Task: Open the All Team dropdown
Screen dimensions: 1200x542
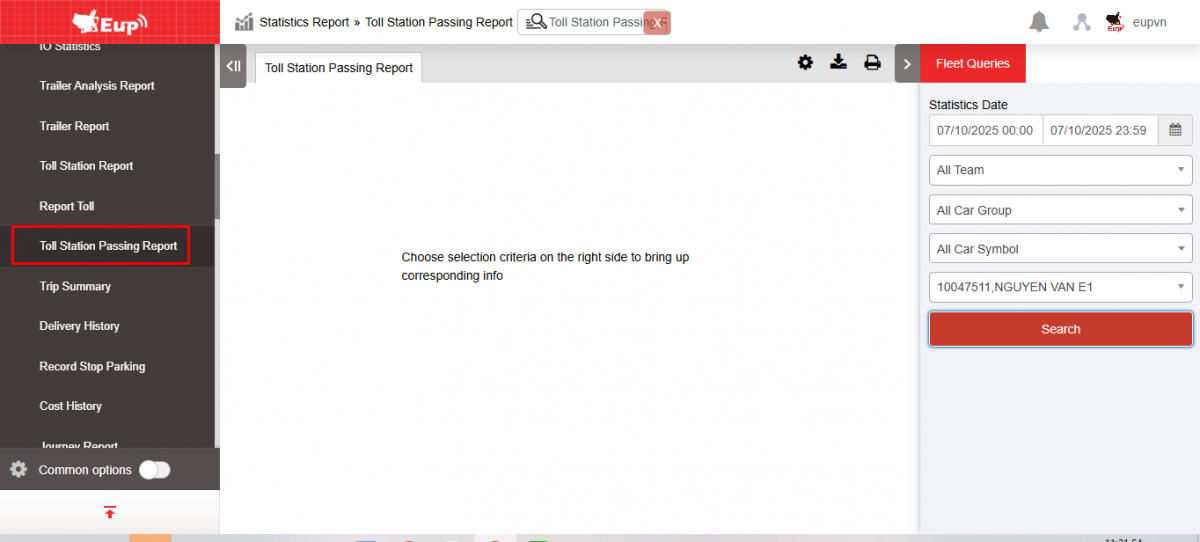Action: [1060, 170]
